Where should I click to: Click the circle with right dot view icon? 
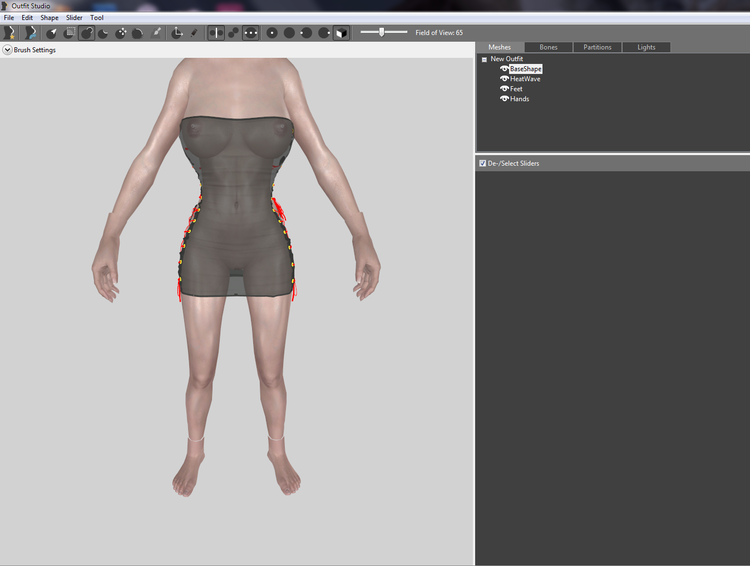(324, 33)
